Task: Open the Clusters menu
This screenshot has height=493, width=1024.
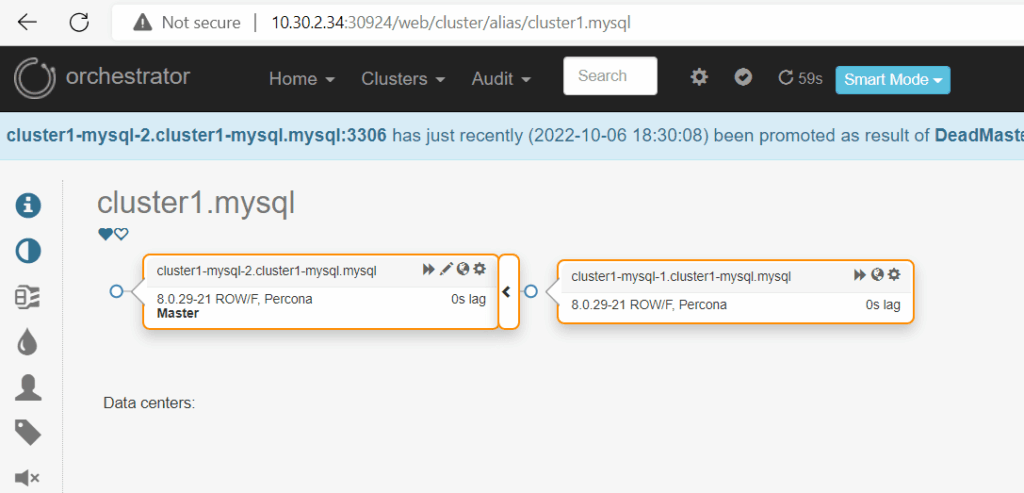Action: pos(403,79)
